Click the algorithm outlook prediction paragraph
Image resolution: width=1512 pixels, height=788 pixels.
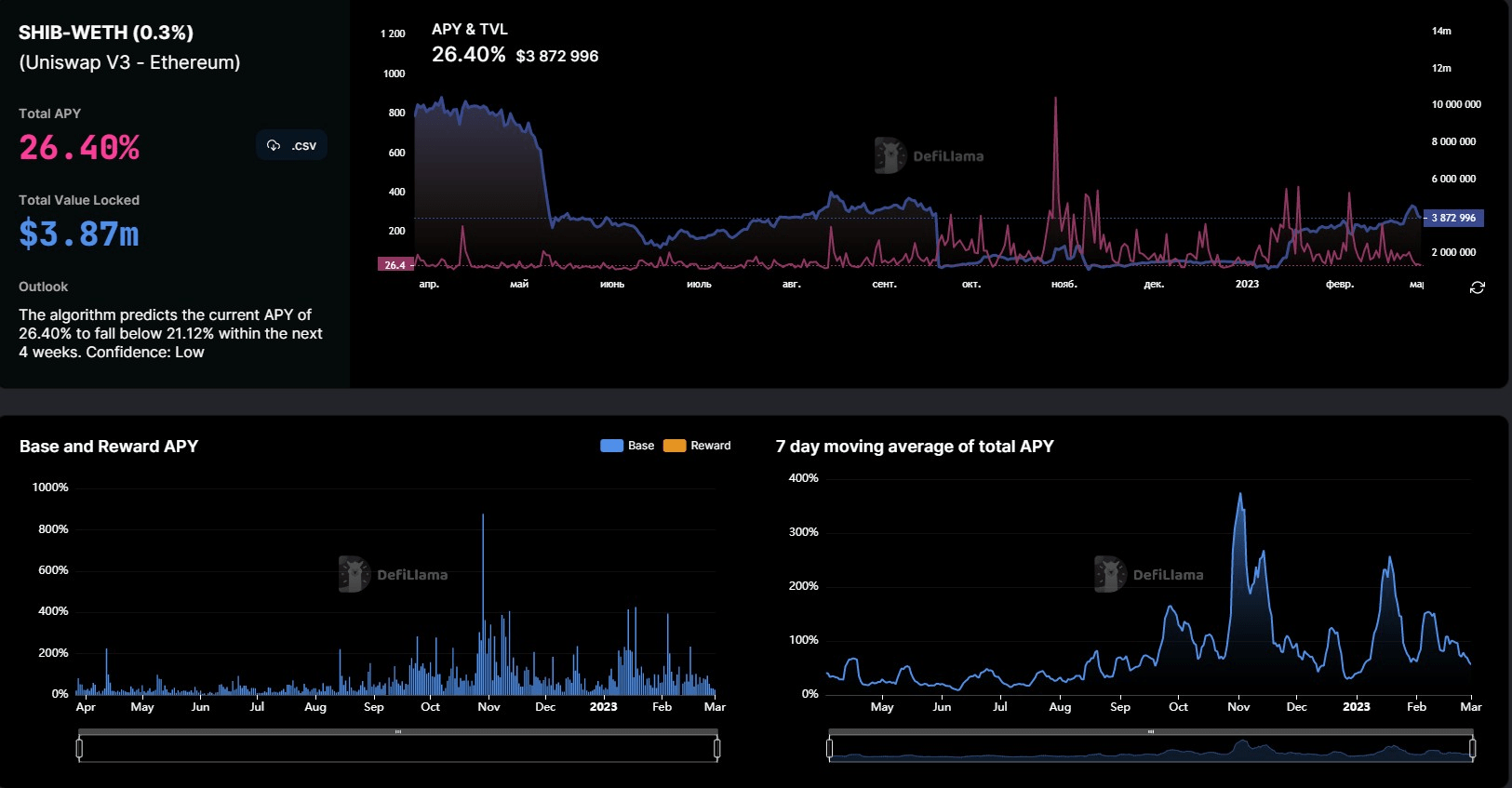pyautogui.click(x=170, y=333)
